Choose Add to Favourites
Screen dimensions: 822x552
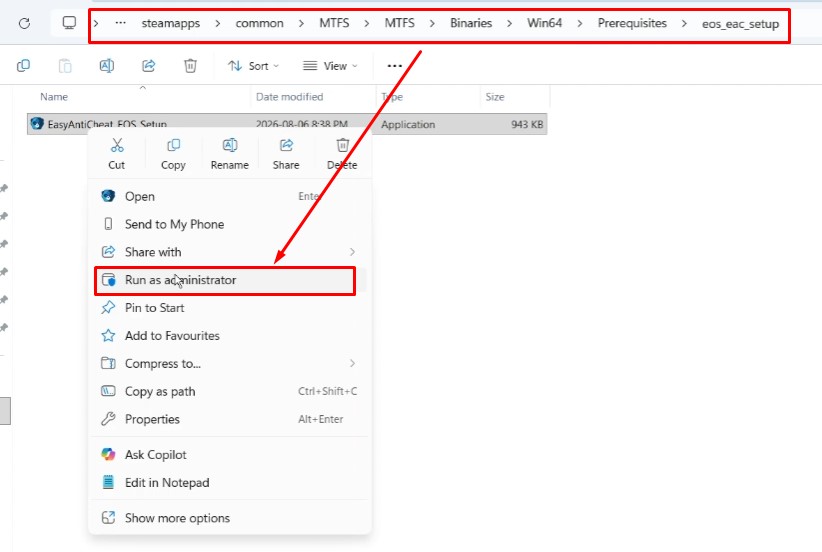click(x=230, y=335)
